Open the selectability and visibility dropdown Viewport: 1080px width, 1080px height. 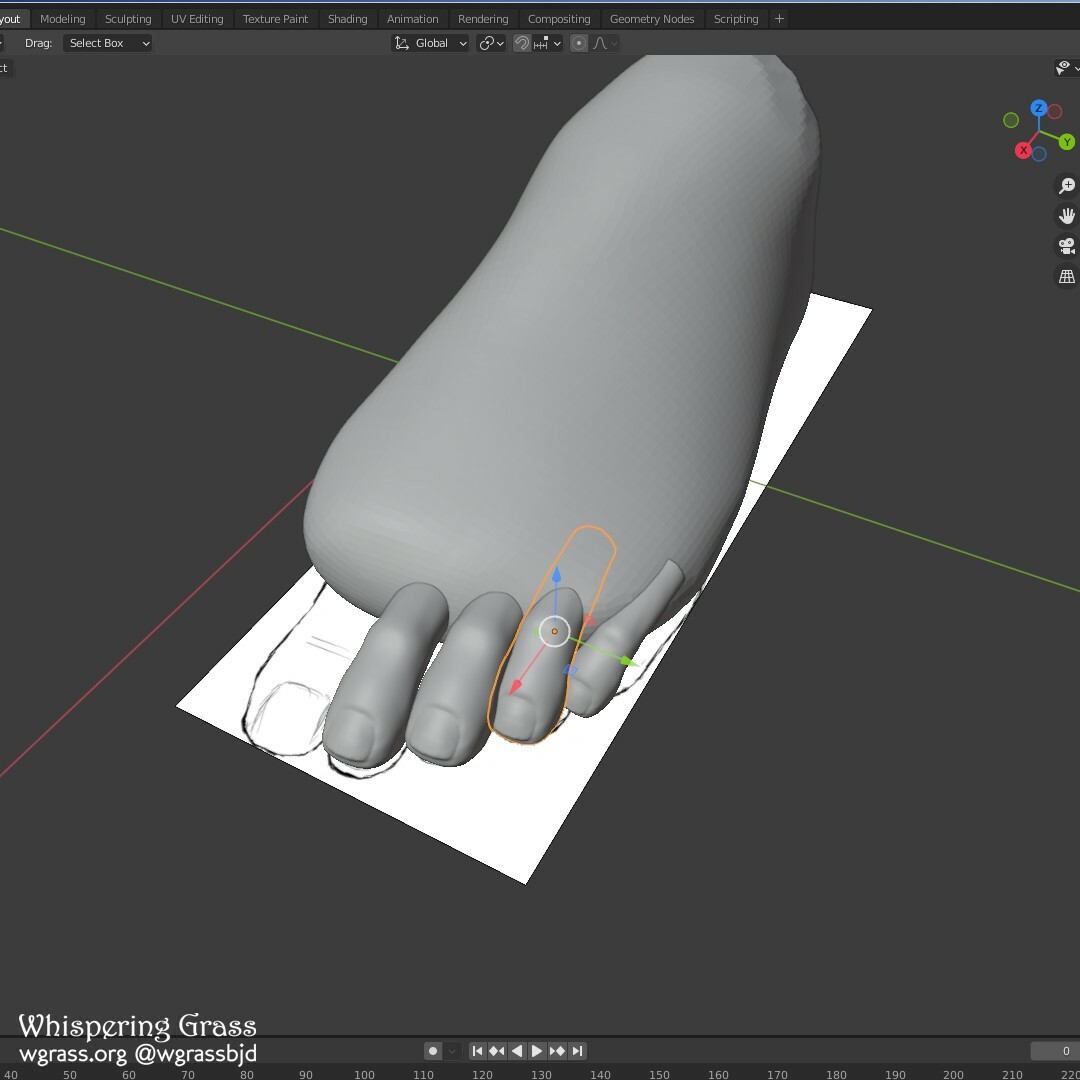point(1067,68)
